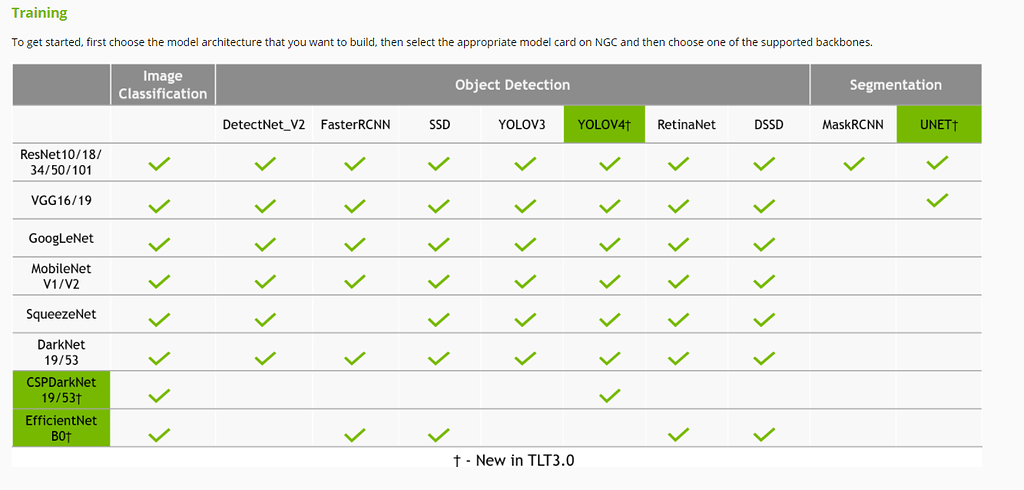The image size is (1024, 490).
Task: Select the Object Detection header cell
Action: click(x=512, y=85)
